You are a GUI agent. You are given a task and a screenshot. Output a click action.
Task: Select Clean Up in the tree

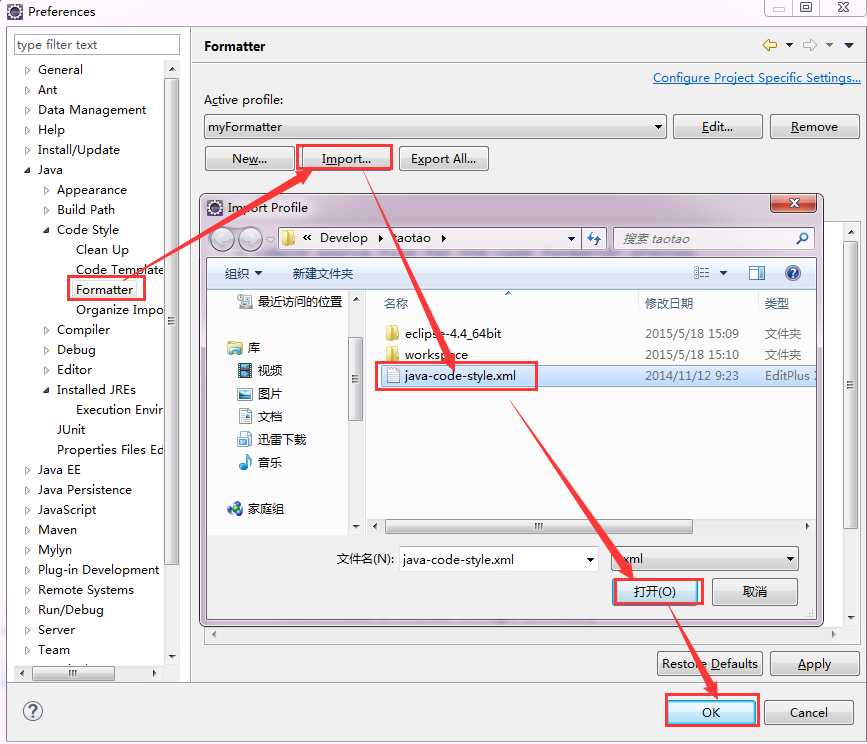[x=102, y=249]
